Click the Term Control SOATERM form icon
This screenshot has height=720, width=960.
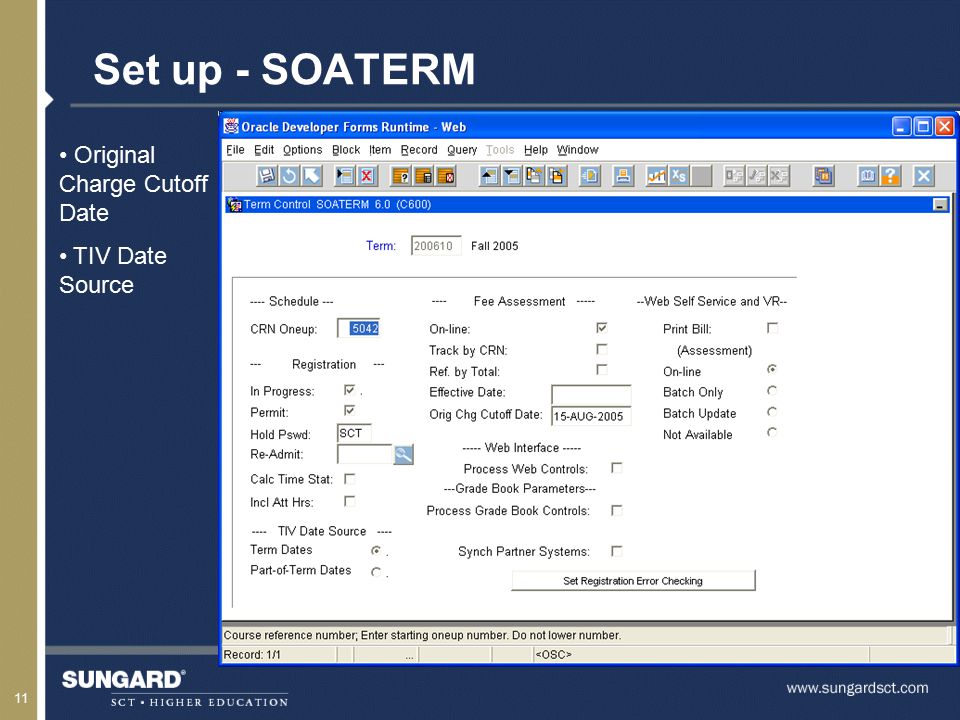(234, 204)
